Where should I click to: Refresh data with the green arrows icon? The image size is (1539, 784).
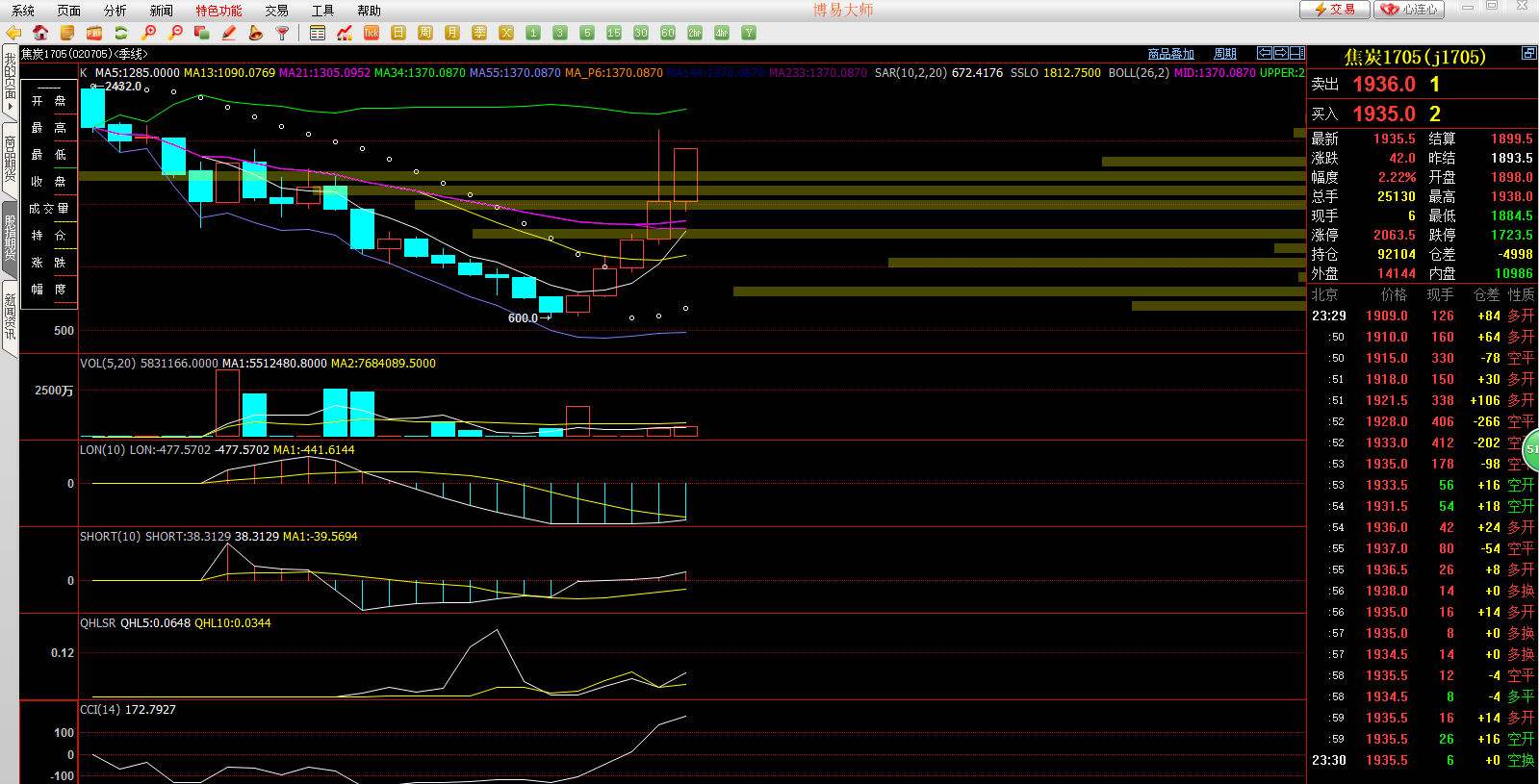(121, 33)
